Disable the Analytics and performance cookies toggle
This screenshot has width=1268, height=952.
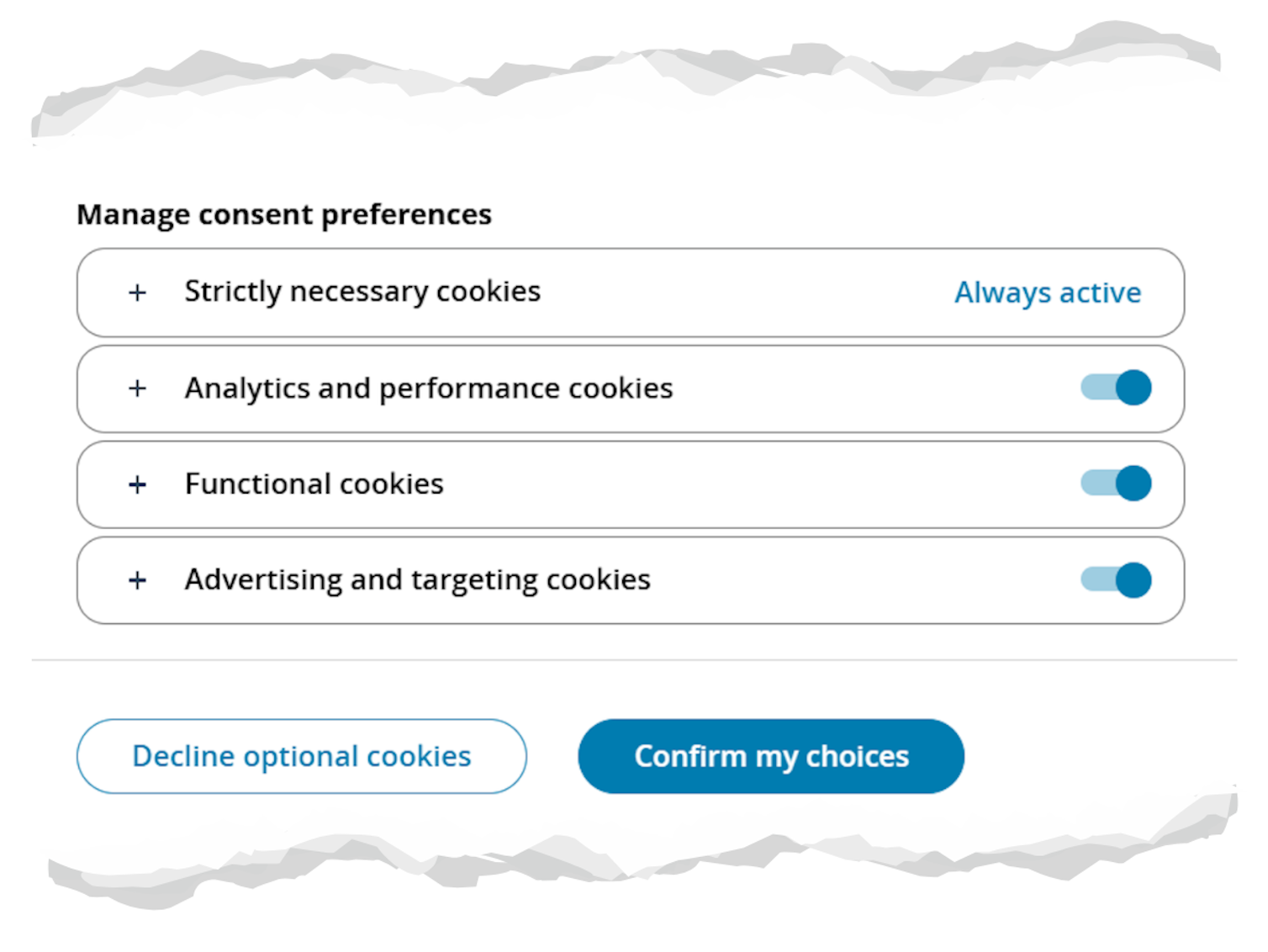coord(1115,388)
